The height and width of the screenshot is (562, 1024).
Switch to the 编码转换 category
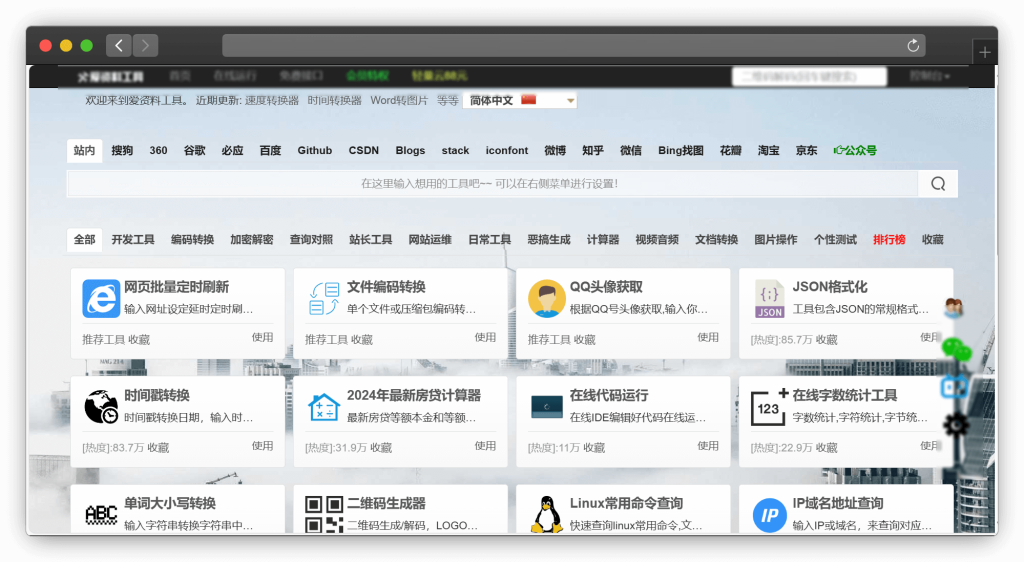193,240
